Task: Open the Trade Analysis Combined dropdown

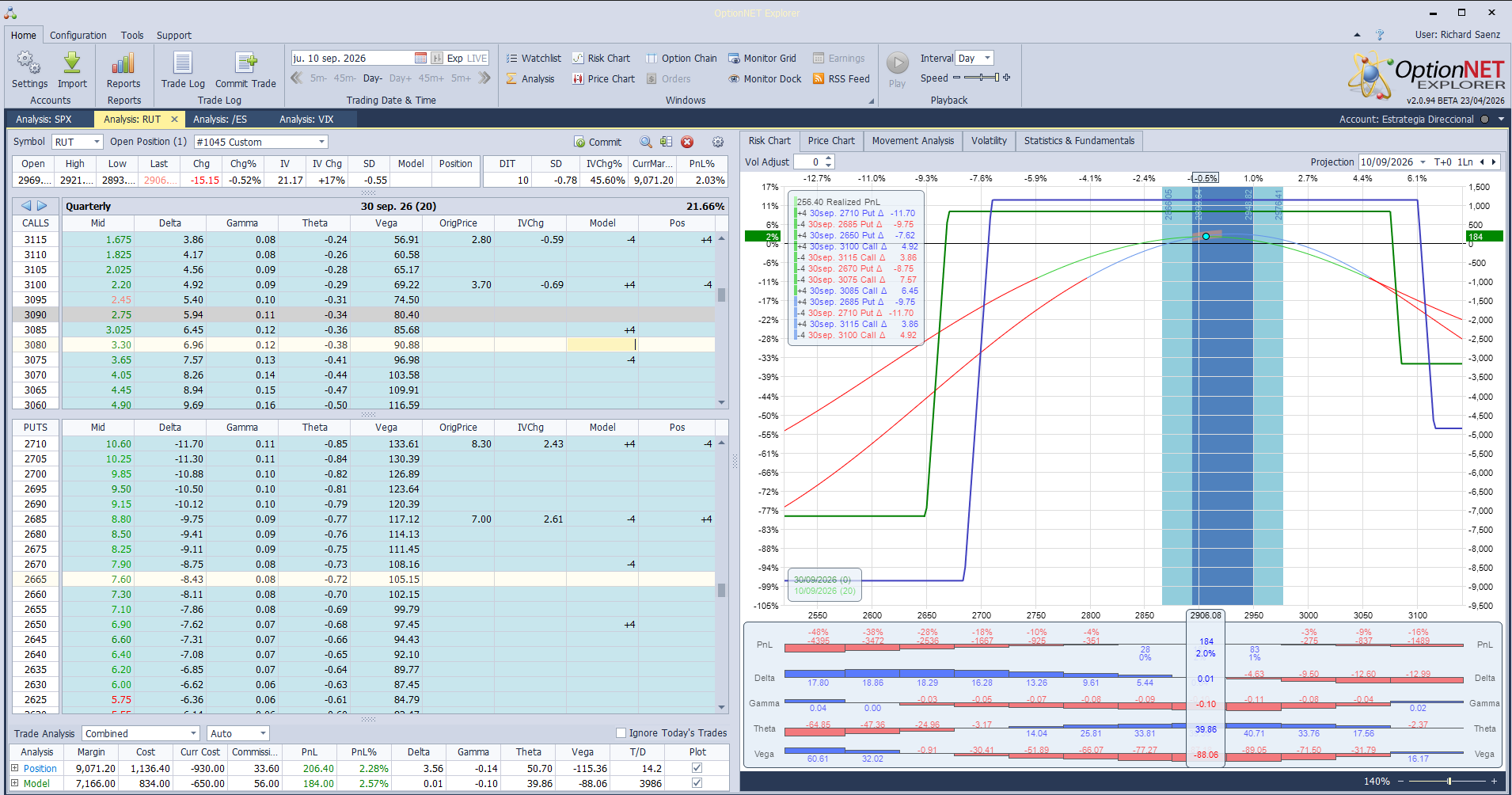Action: (193, 733)
